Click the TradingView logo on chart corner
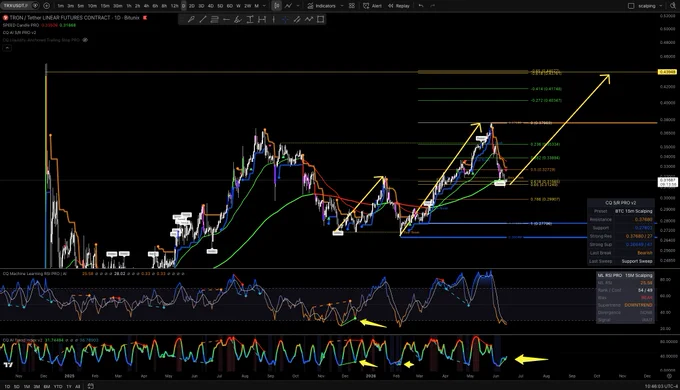Image resolution: width=680 pixels, height=390 pixels. (8, 365)
